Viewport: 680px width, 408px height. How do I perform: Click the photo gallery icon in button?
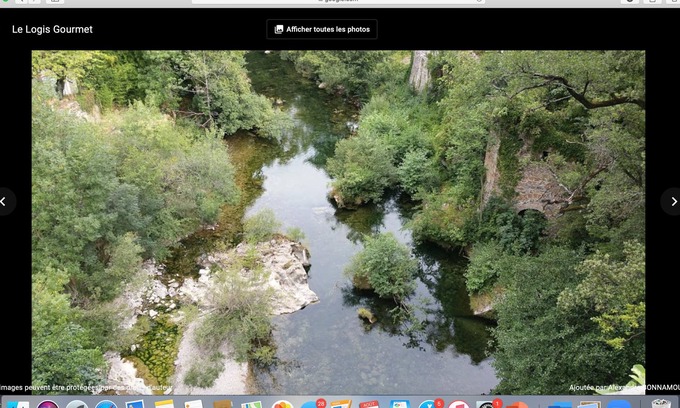279,29
